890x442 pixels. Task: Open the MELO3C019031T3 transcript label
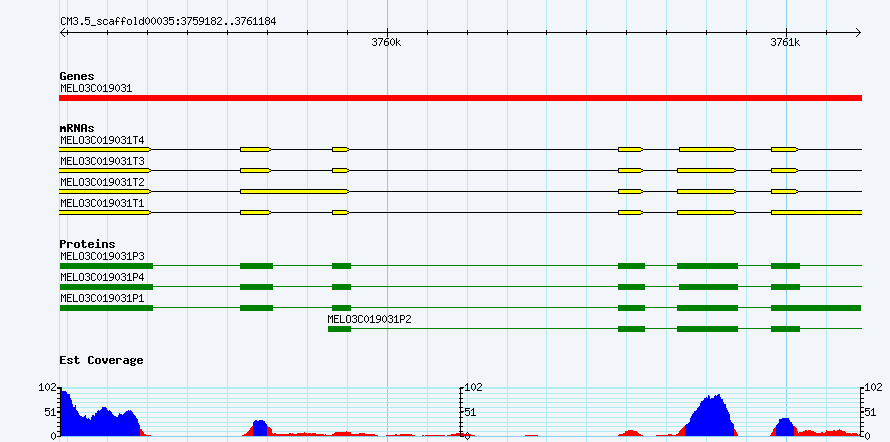coord(102,161)
